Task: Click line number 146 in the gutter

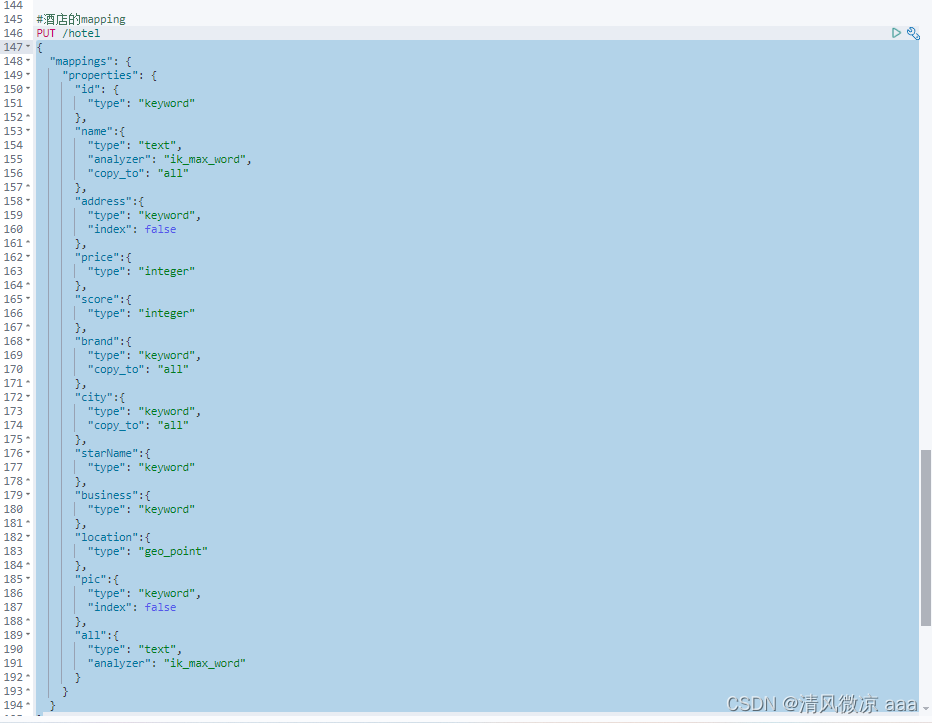Action: [13, 33]
